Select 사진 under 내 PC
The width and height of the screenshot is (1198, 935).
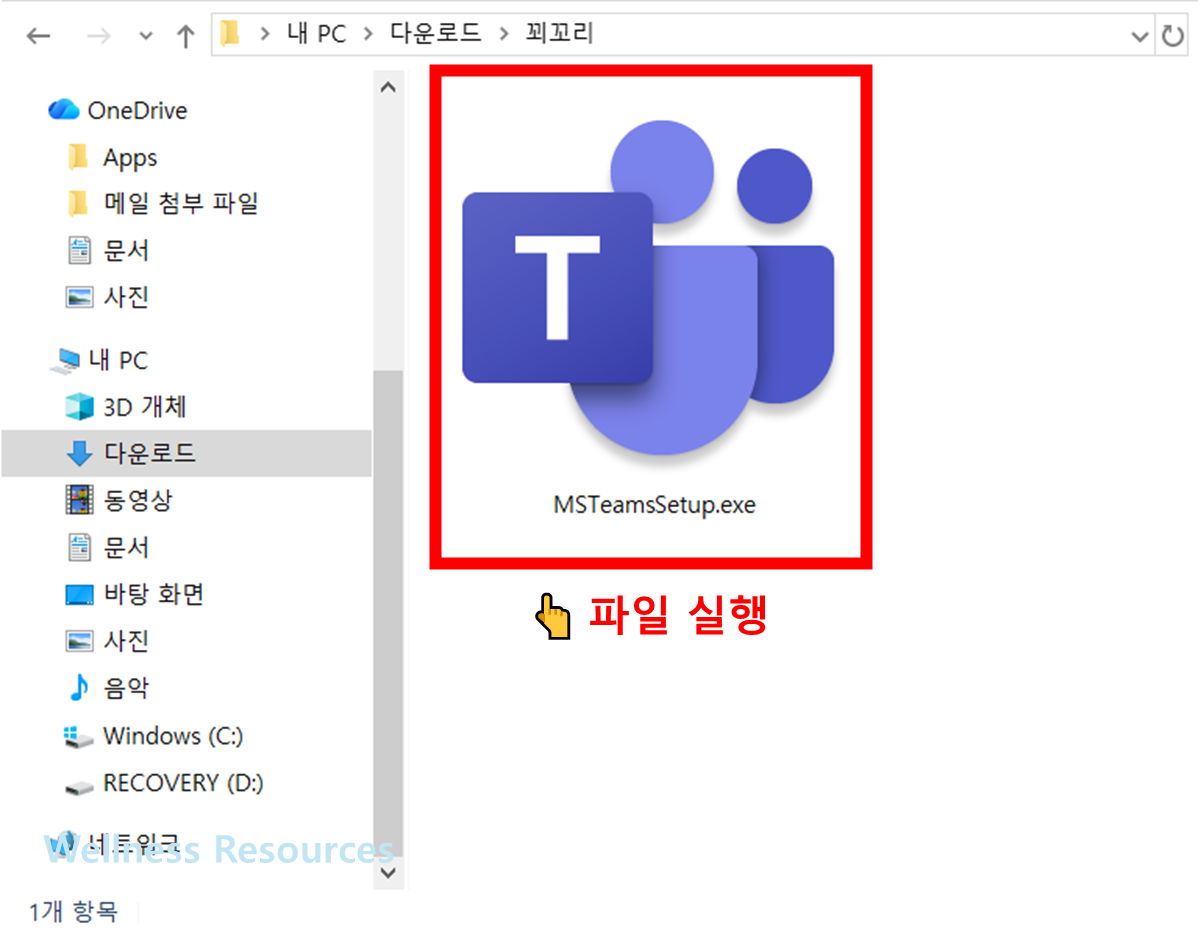point(126,641)
